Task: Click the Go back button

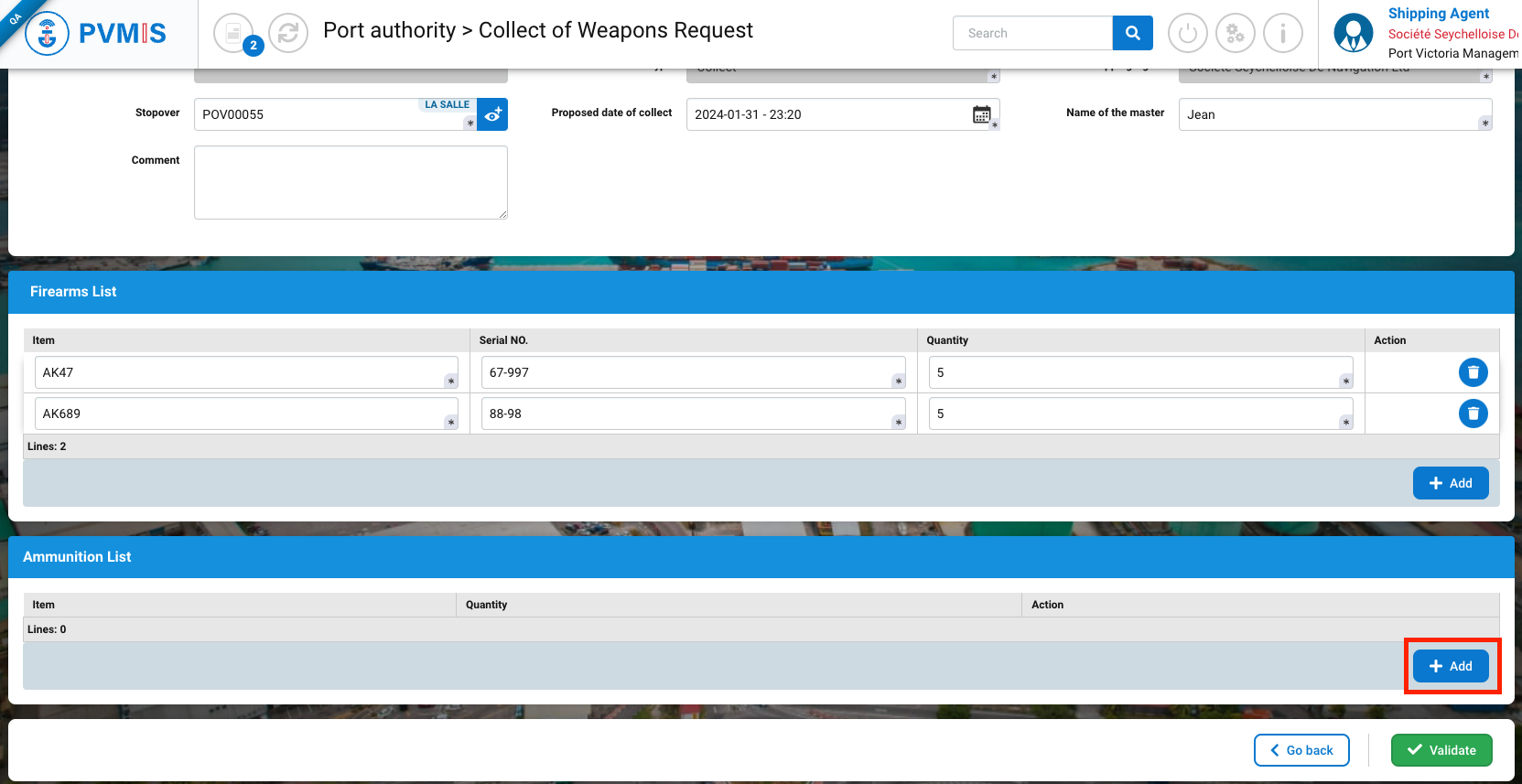Action: pyautogui.click(x=1301, y=750)
